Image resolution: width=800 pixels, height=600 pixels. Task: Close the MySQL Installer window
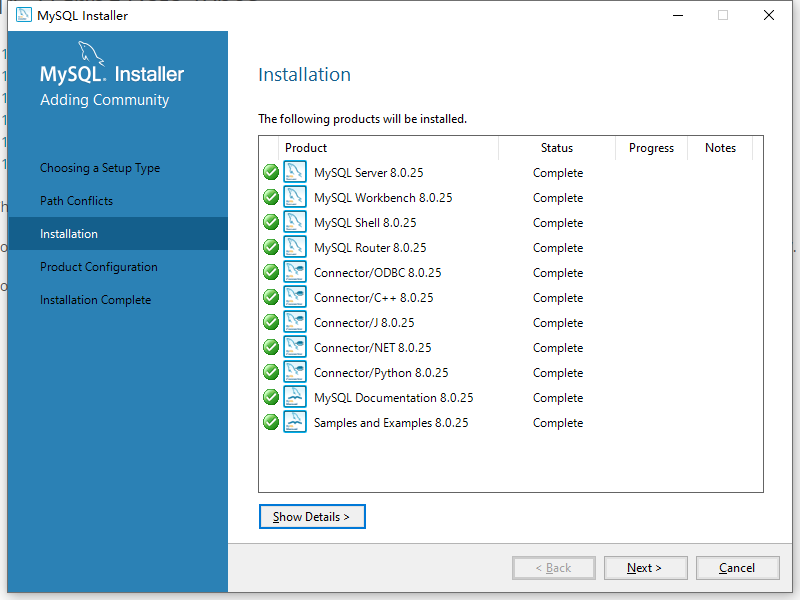(x=769, y=15)
